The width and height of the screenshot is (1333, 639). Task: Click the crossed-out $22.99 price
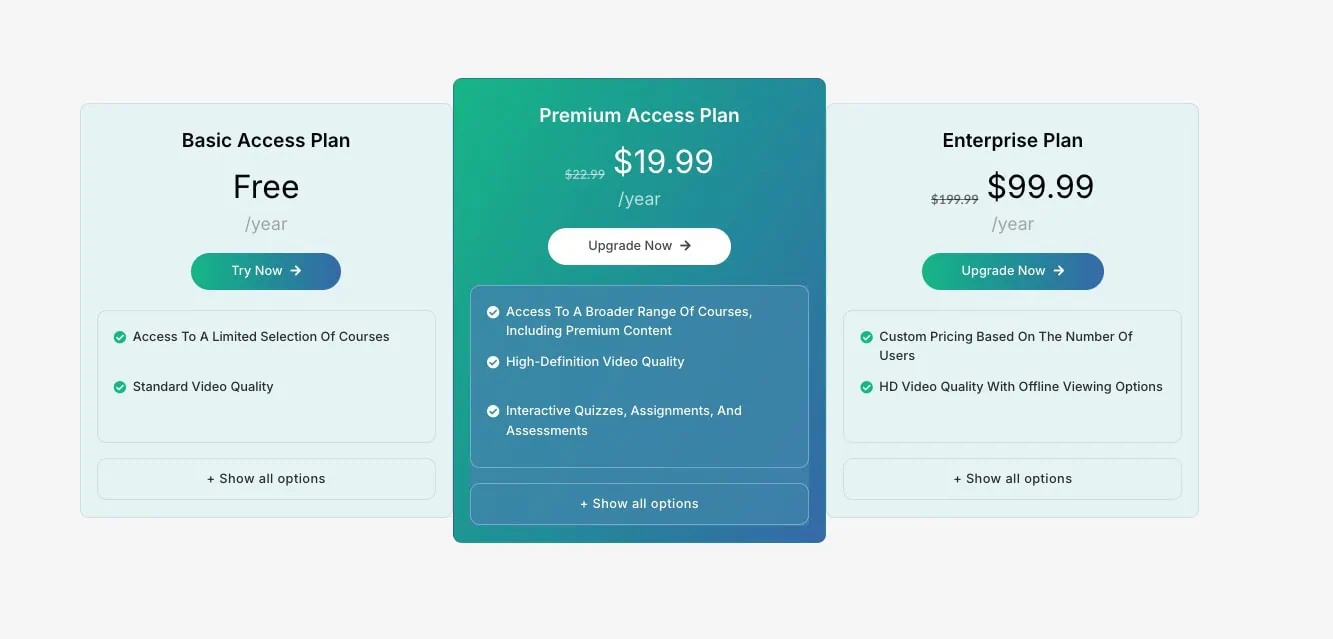(584, 173)
